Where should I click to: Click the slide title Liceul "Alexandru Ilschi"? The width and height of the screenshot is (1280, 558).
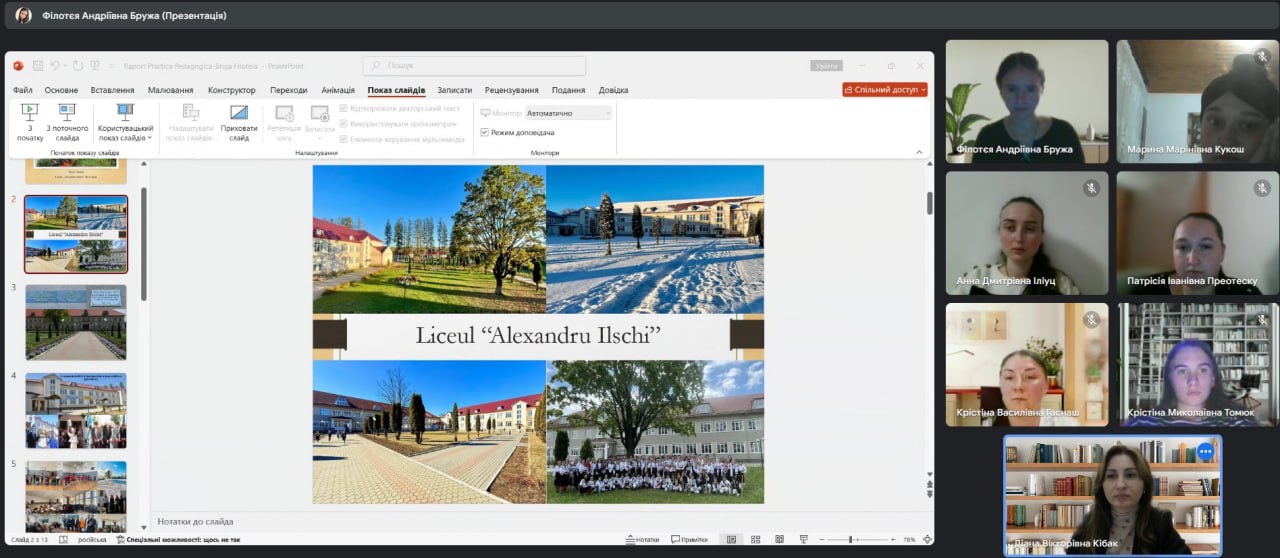pyautogui.click(x=538, y=334)
